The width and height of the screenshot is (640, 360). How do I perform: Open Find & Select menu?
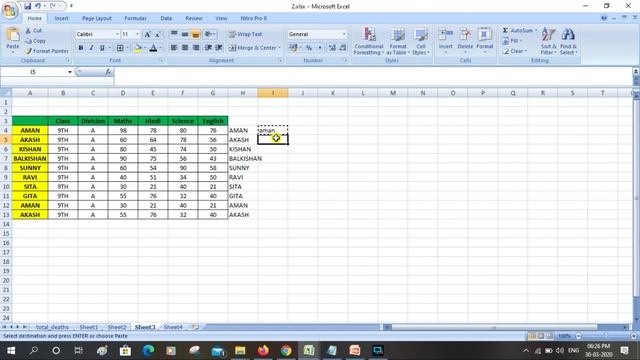568,41
